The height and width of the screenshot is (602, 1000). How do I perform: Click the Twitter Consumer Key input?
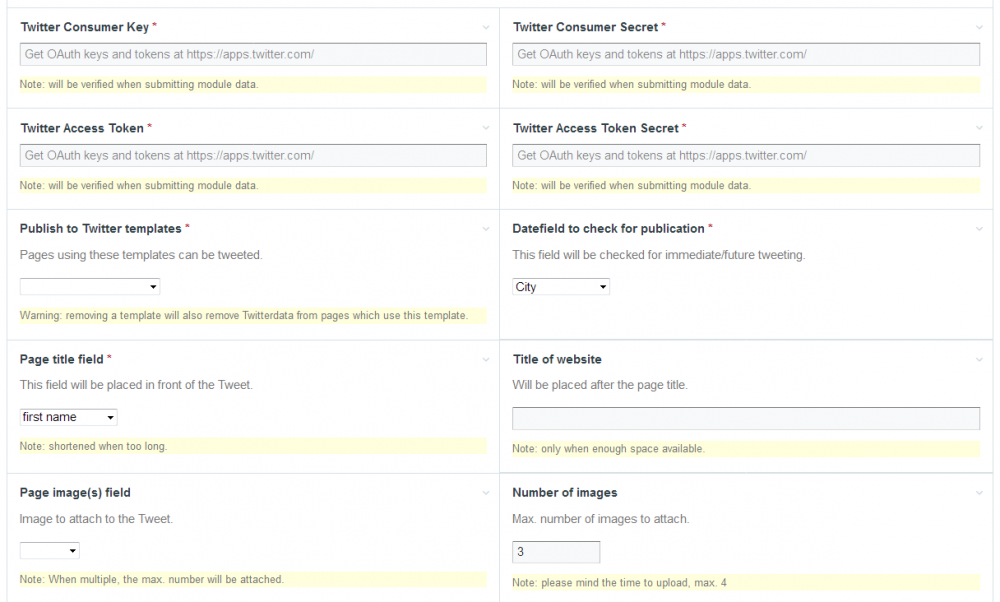[253, 55]
